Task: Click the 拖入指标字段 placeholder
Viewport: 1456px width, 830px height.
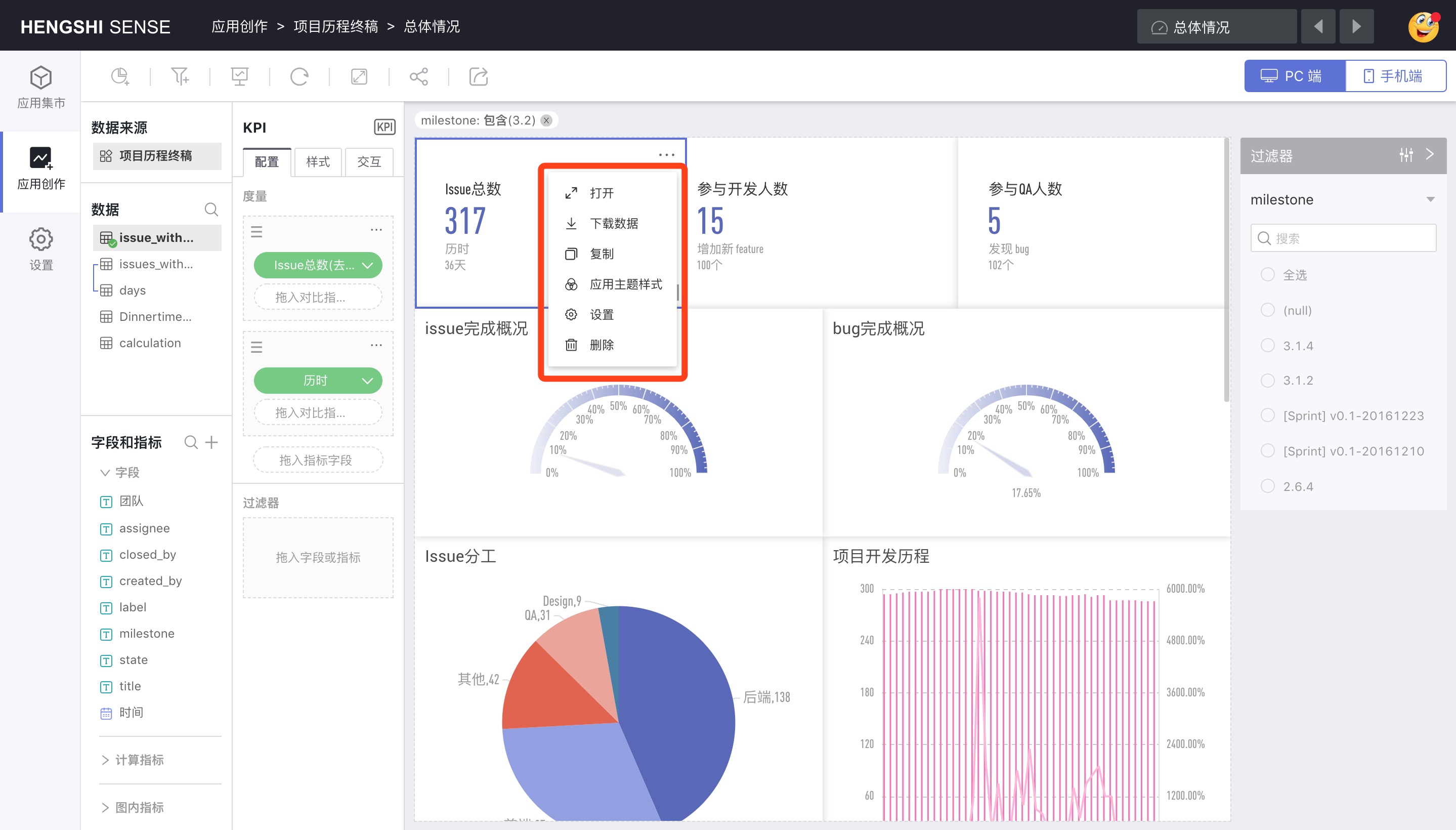Action: click(x=318, y=460)
